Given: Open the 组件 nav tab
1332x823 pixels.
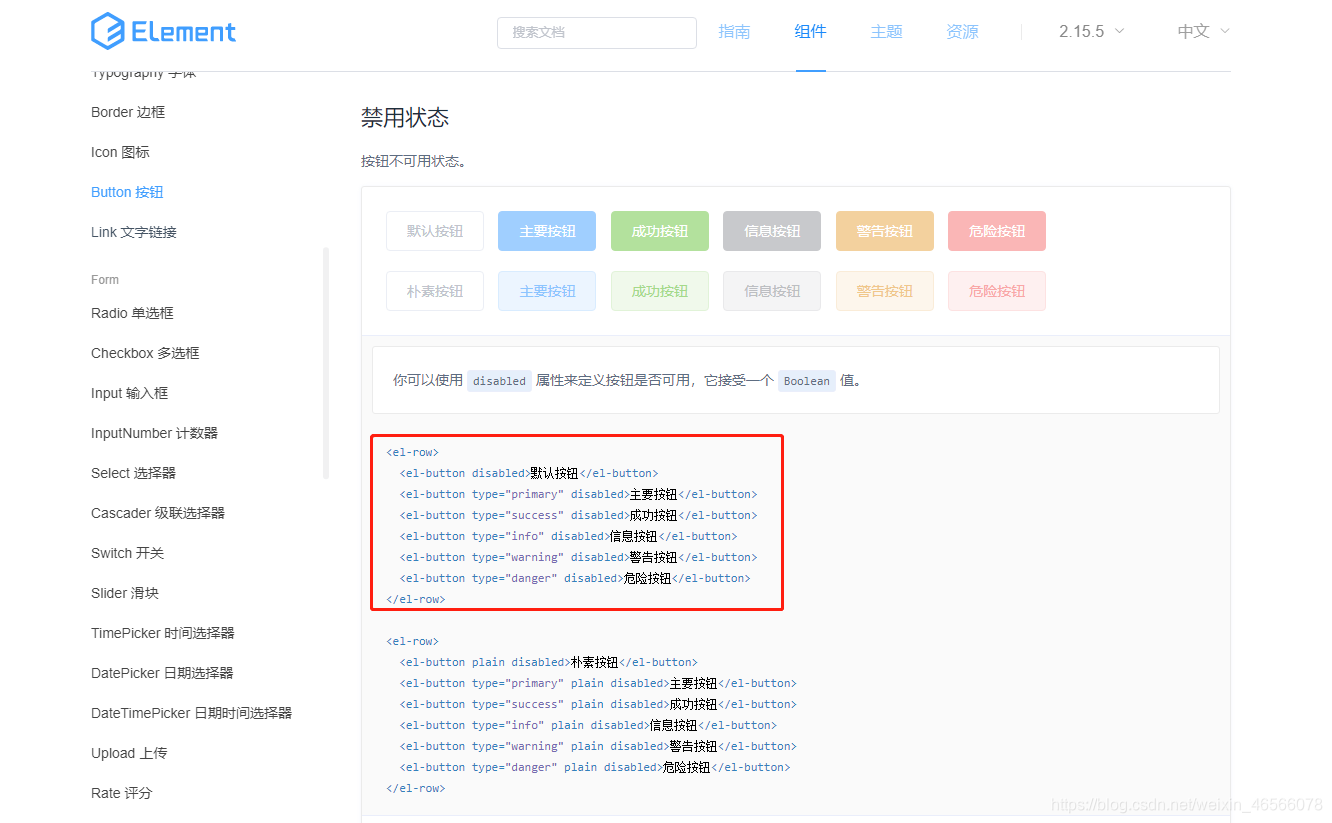Looking at the screenshot, I should tap(810, 31).
